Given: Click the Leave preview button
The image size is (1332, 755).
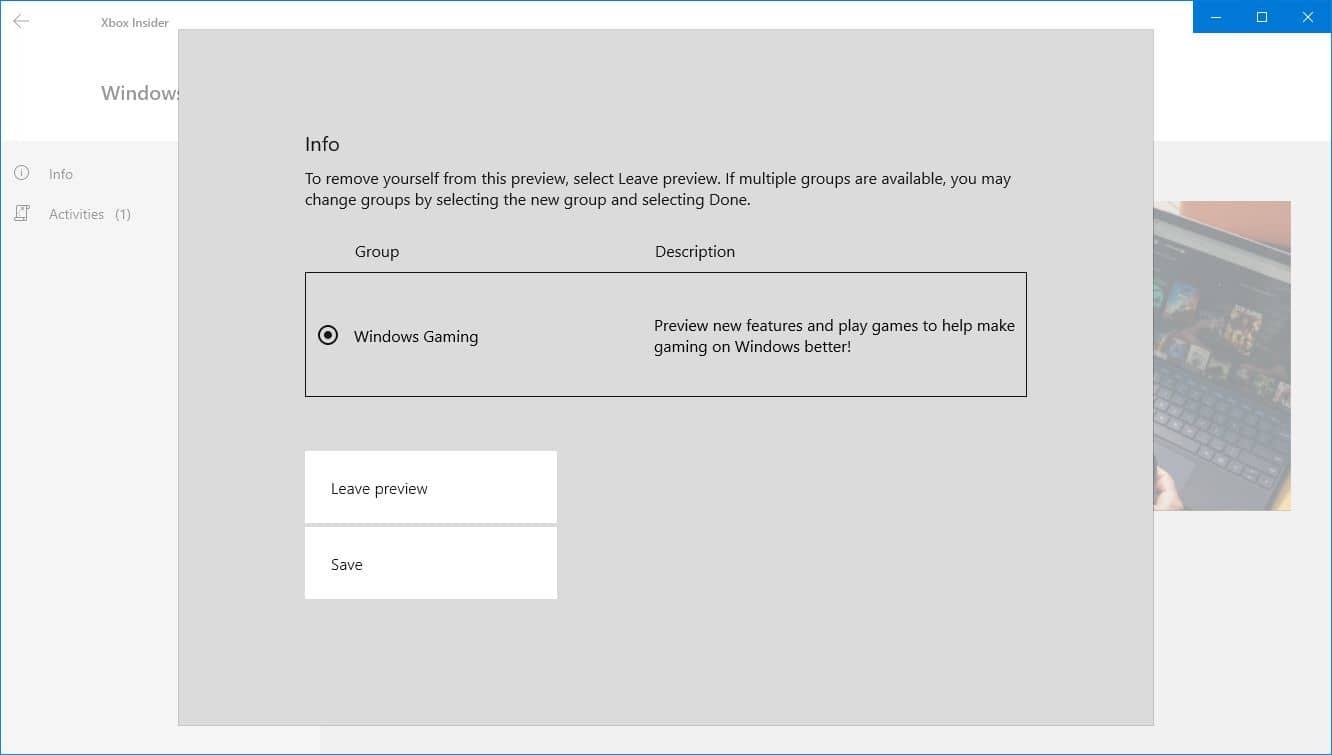Looking at the screenshot, I should [431, 487].
